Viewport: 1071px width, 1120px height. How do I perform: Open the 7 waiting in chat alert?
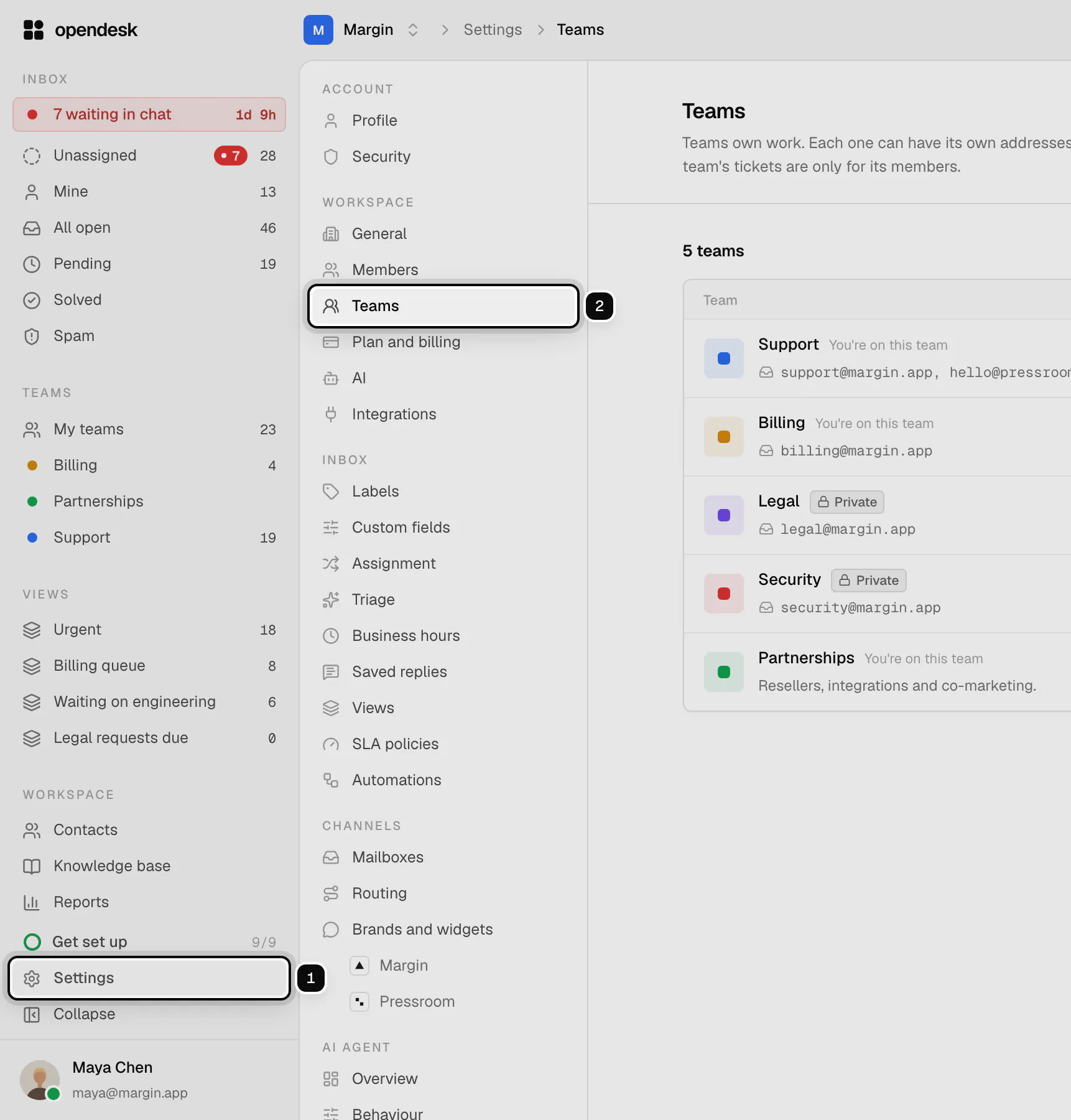click(149, 114)
